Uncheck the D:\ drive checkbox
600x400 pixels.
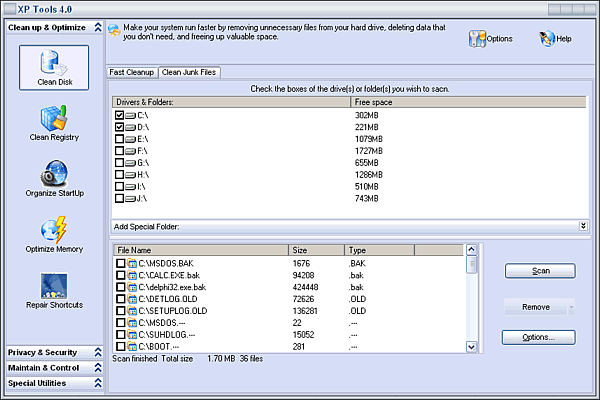[119, 127]
